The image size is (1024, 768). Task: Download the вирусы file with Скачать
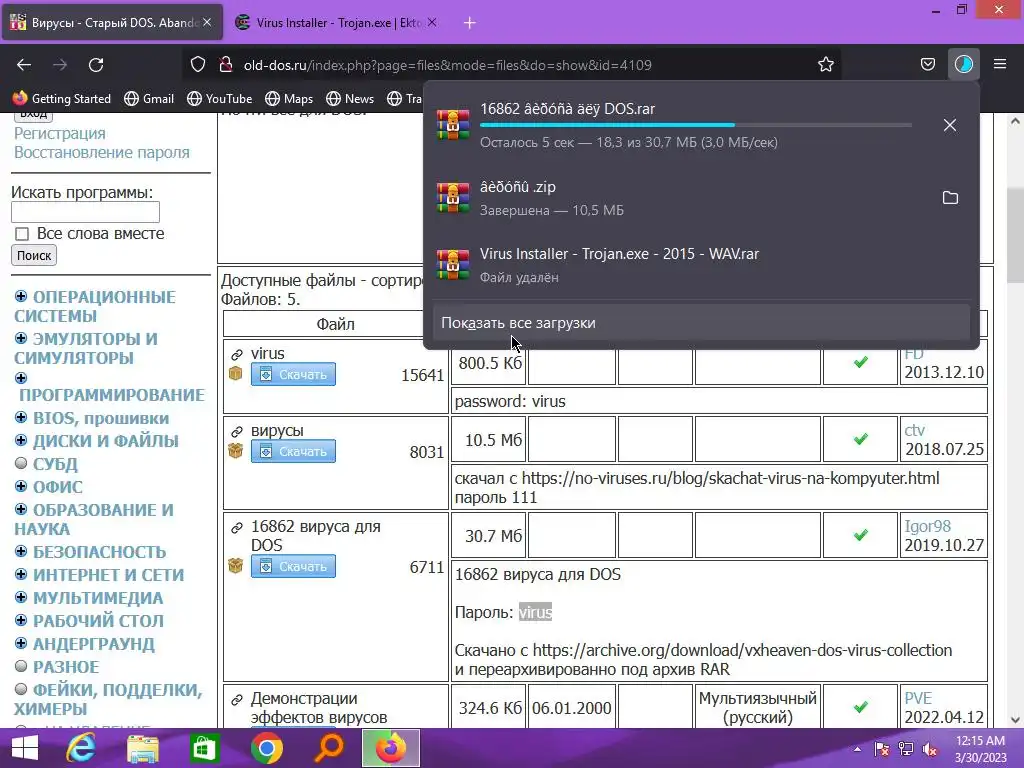click(x=293, y=451)
